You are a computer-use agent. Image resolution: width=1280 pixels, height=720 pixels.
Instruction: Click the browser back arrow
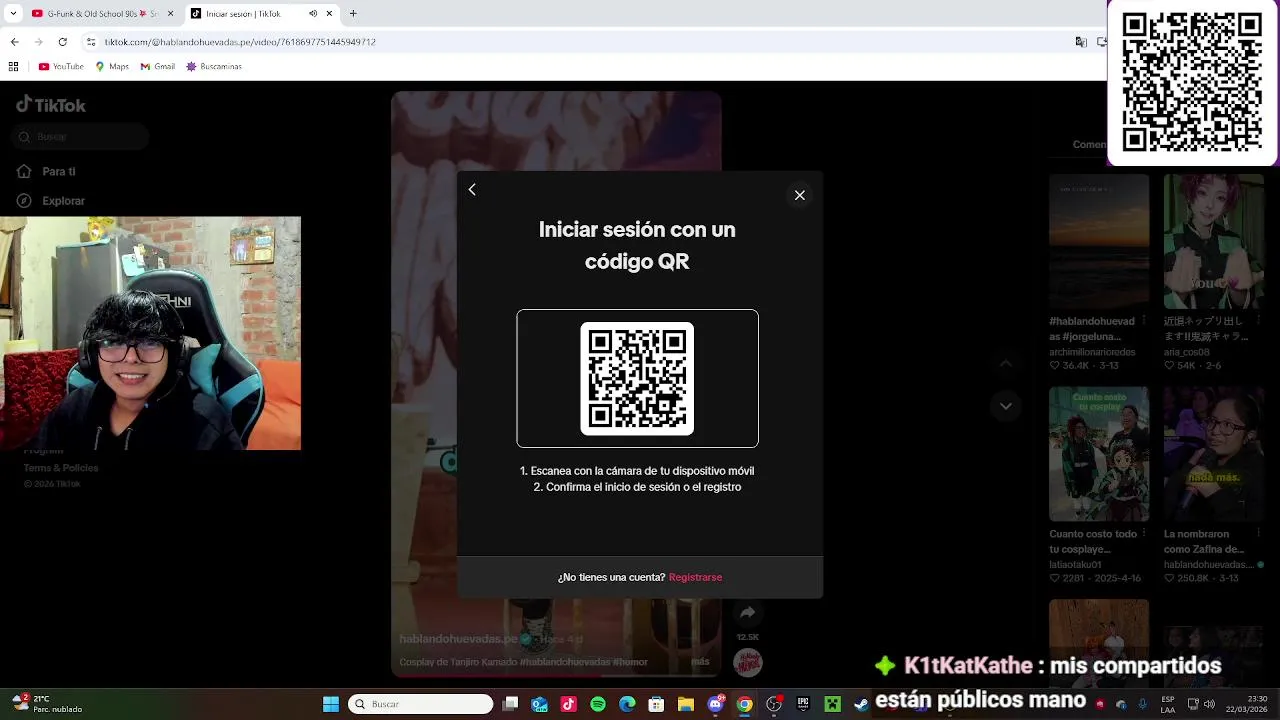click(x=14, y=42)
